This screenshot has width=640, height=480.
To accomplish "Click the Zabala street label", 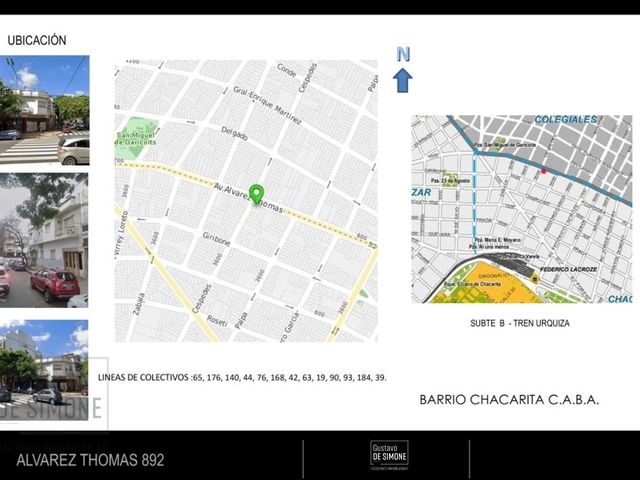I will point(138,304).
